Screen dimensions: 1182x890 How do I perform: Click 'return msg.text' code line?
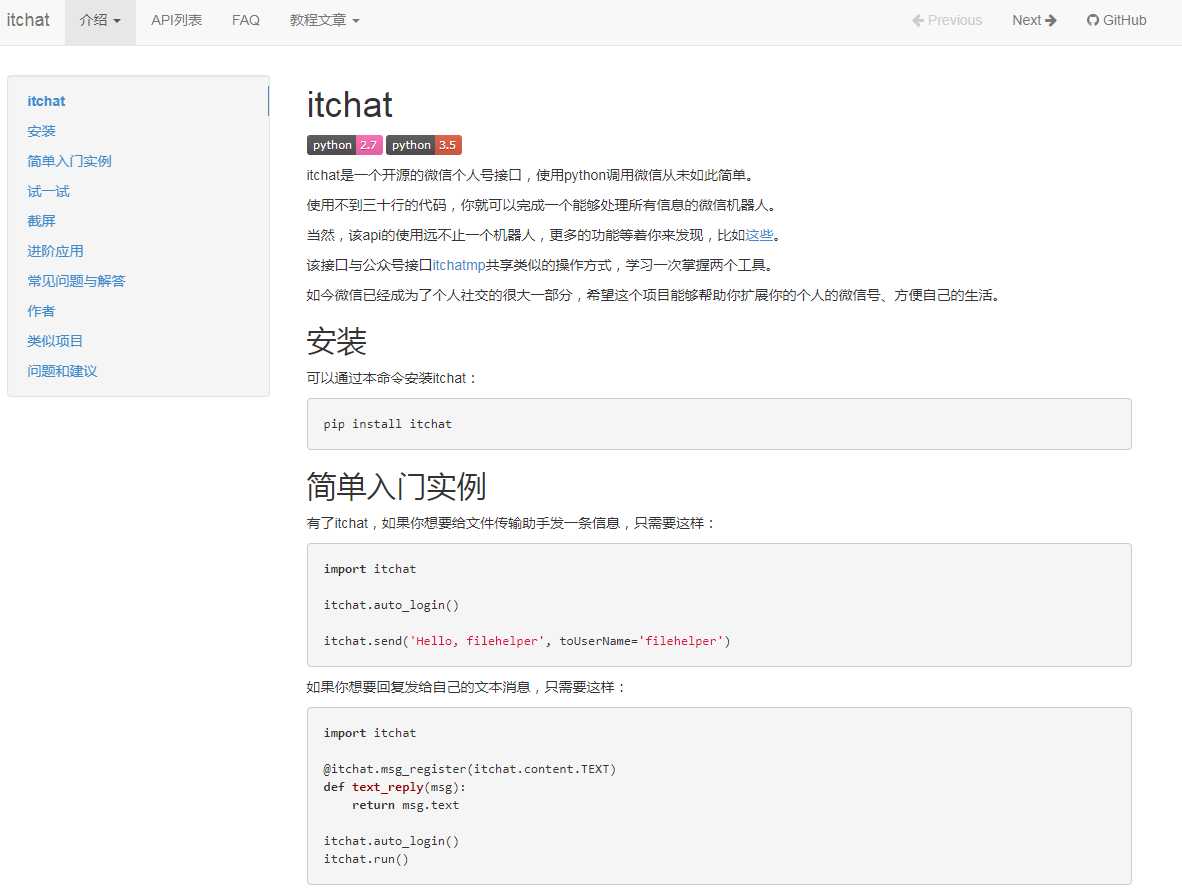tap(406, 805)
